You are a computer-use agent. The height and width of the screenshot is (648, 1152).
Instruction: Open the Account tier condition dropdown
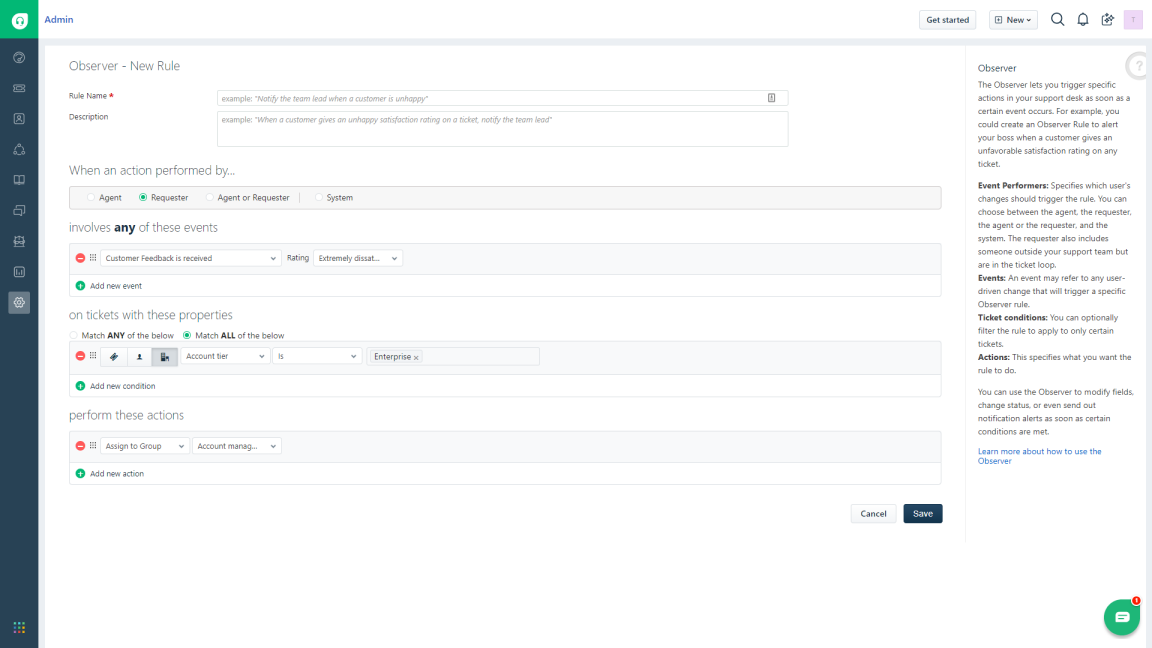224,355
